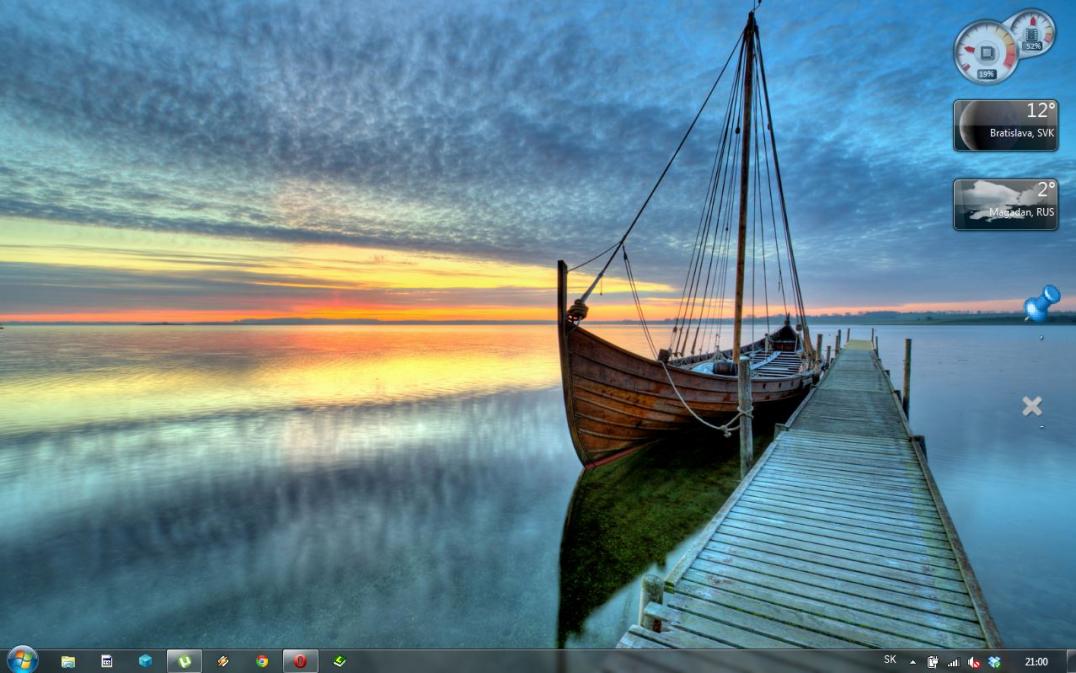This screenshot has height=673, width=1076.
Task: Click the battery power tray icon
Action: pos(933,661)
